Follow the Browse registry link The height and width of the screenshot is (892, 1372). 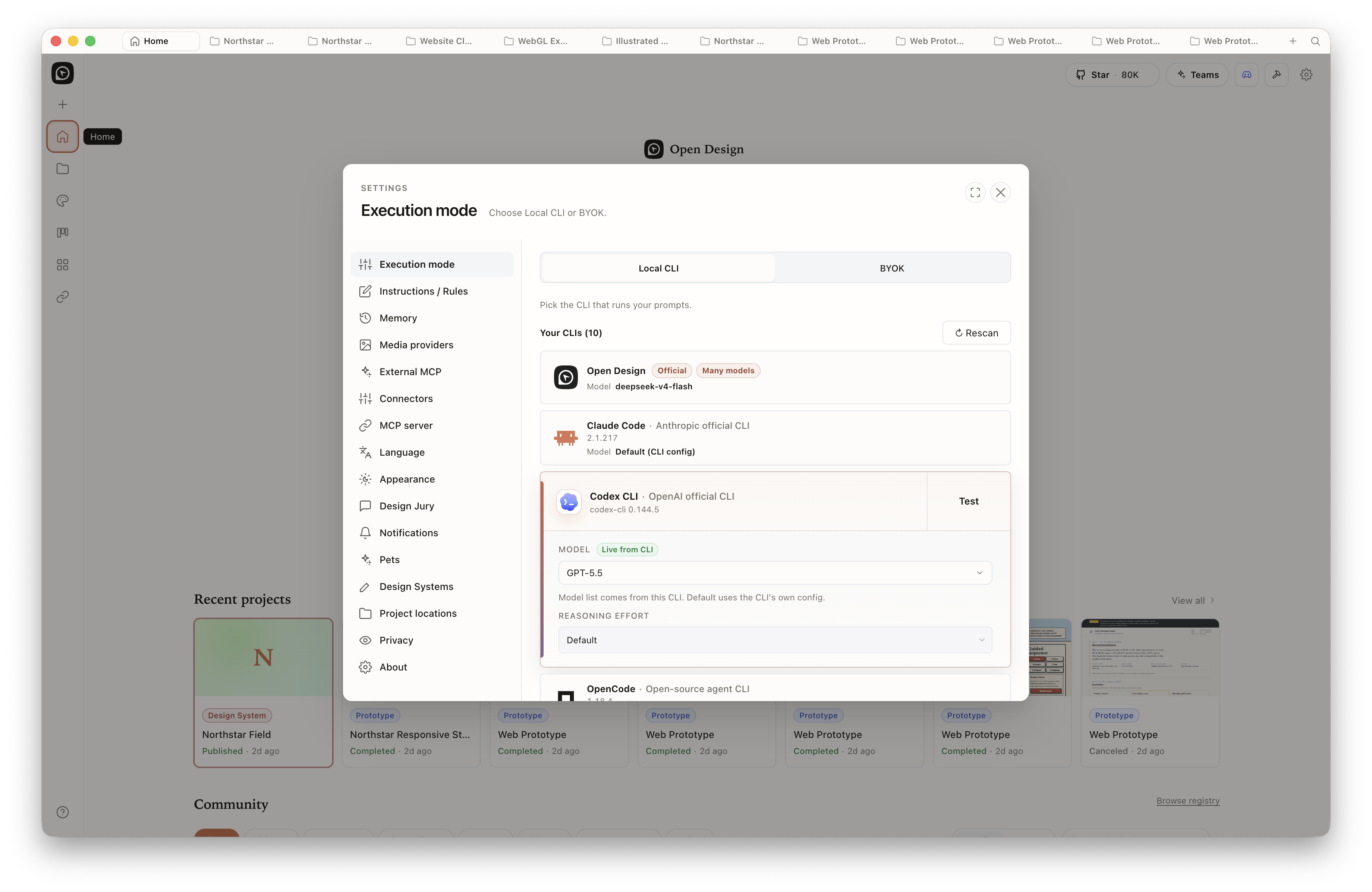click(1187, 801)
